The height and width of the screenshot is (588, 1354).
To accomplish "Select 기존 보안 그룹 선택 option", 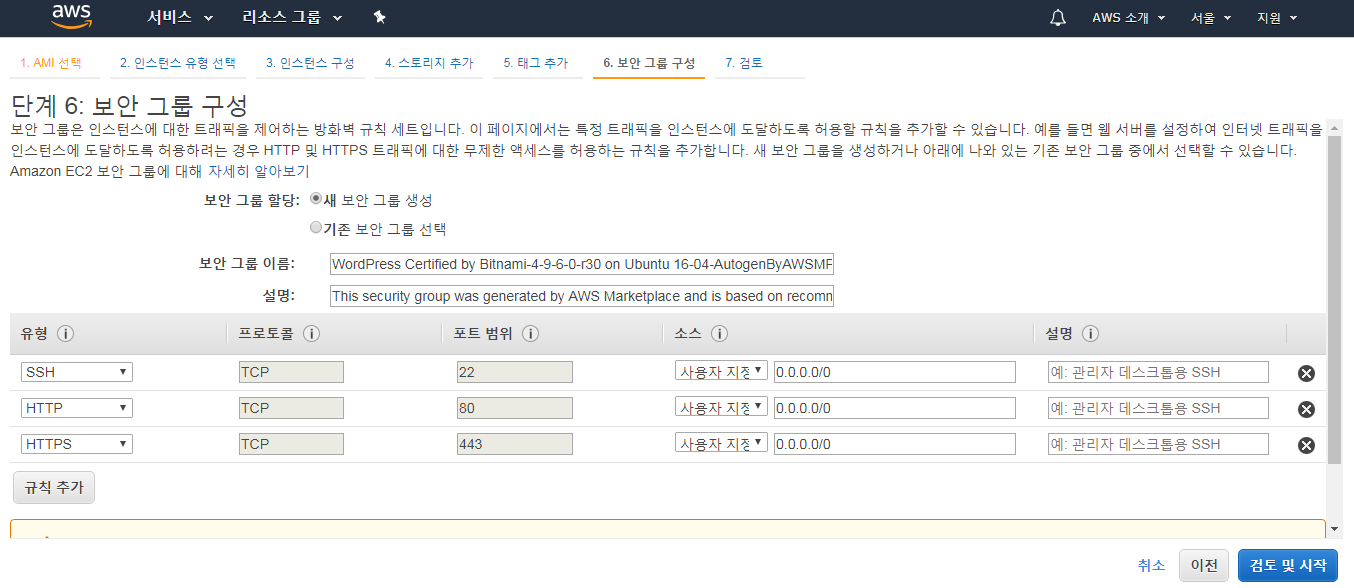I will click(316, 228).
